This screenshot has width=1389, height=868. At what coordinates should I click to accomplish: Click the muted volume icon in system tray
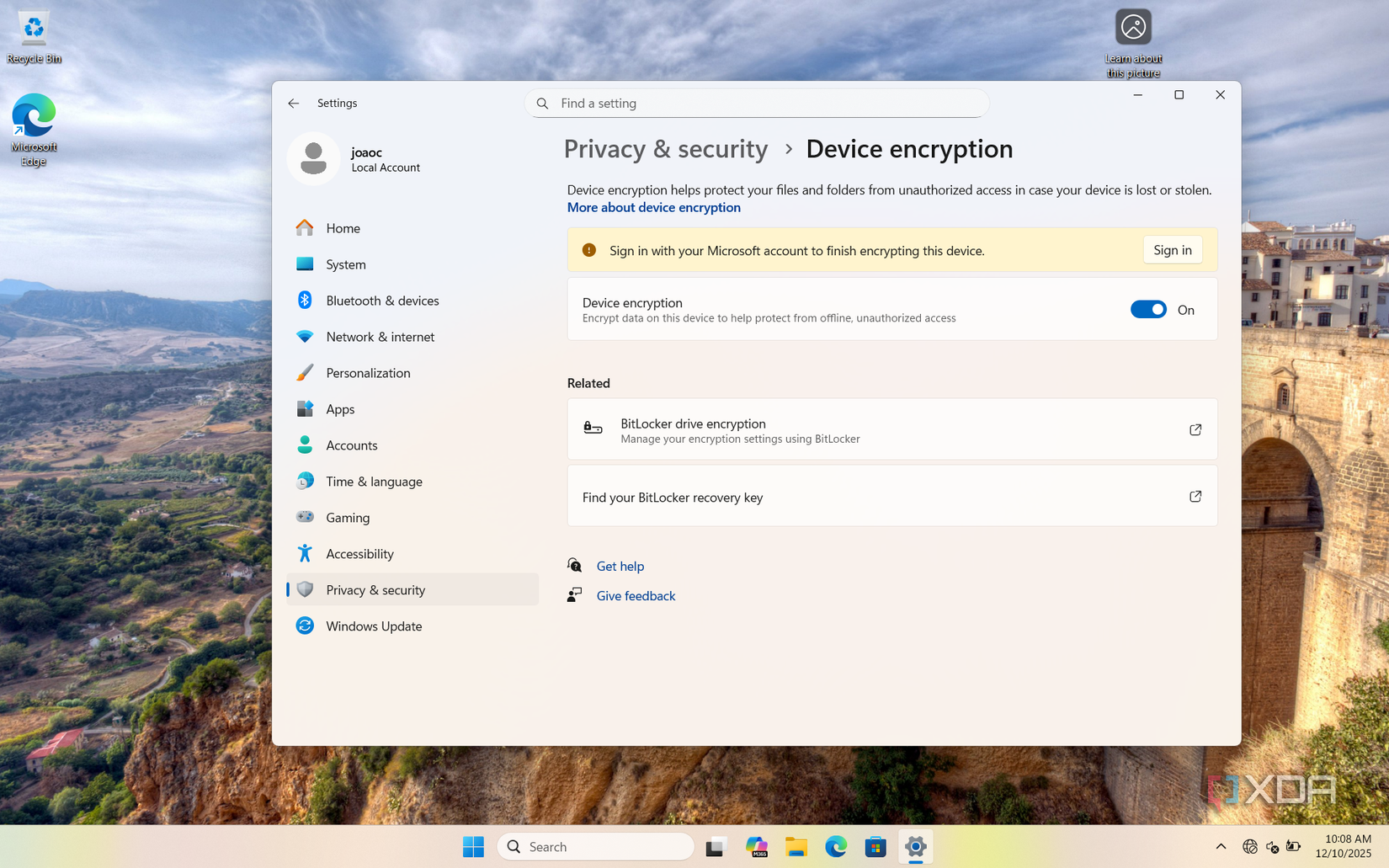coord(1272,846)
